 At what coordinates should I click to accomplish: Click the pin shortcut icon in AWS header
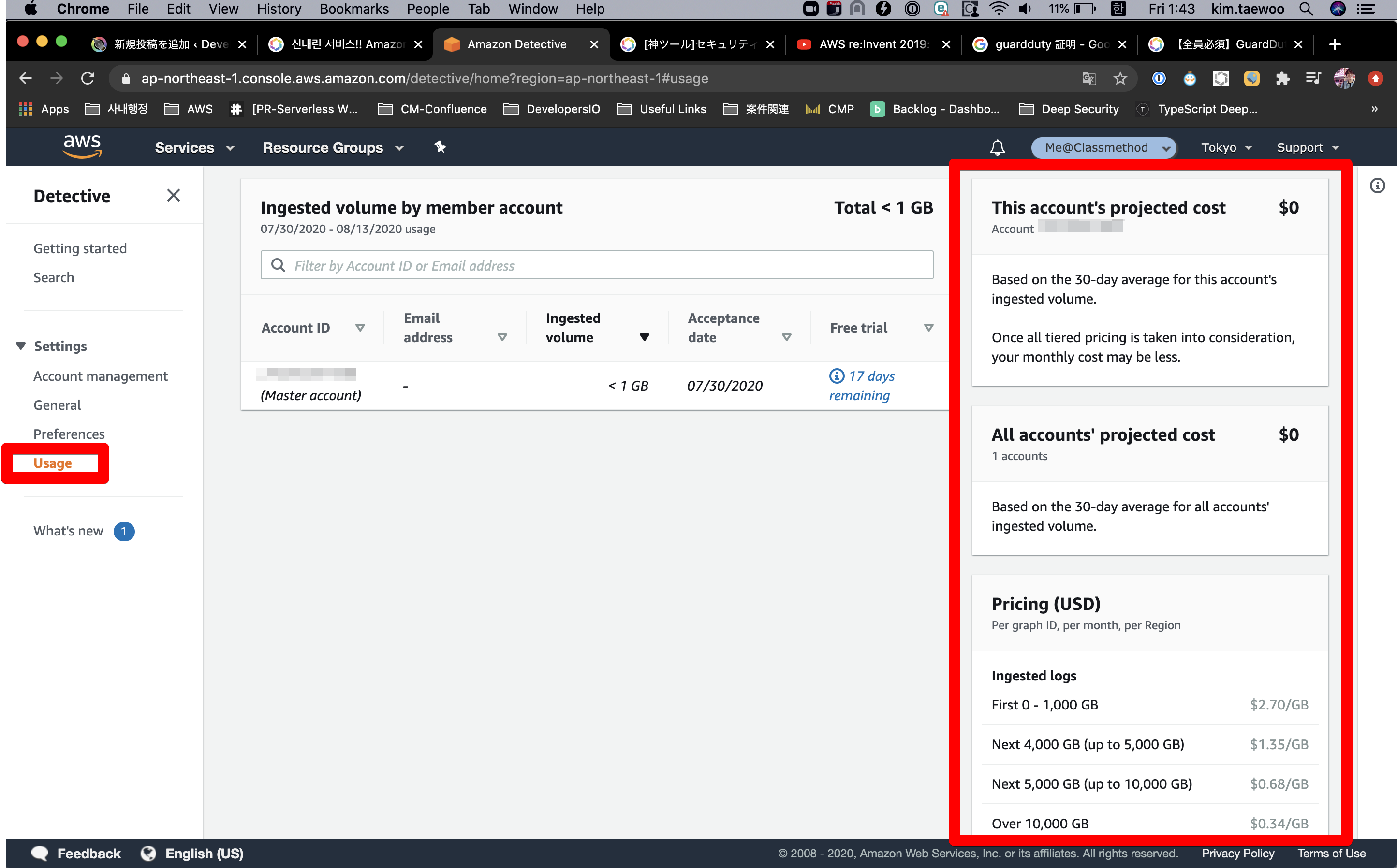440,147
